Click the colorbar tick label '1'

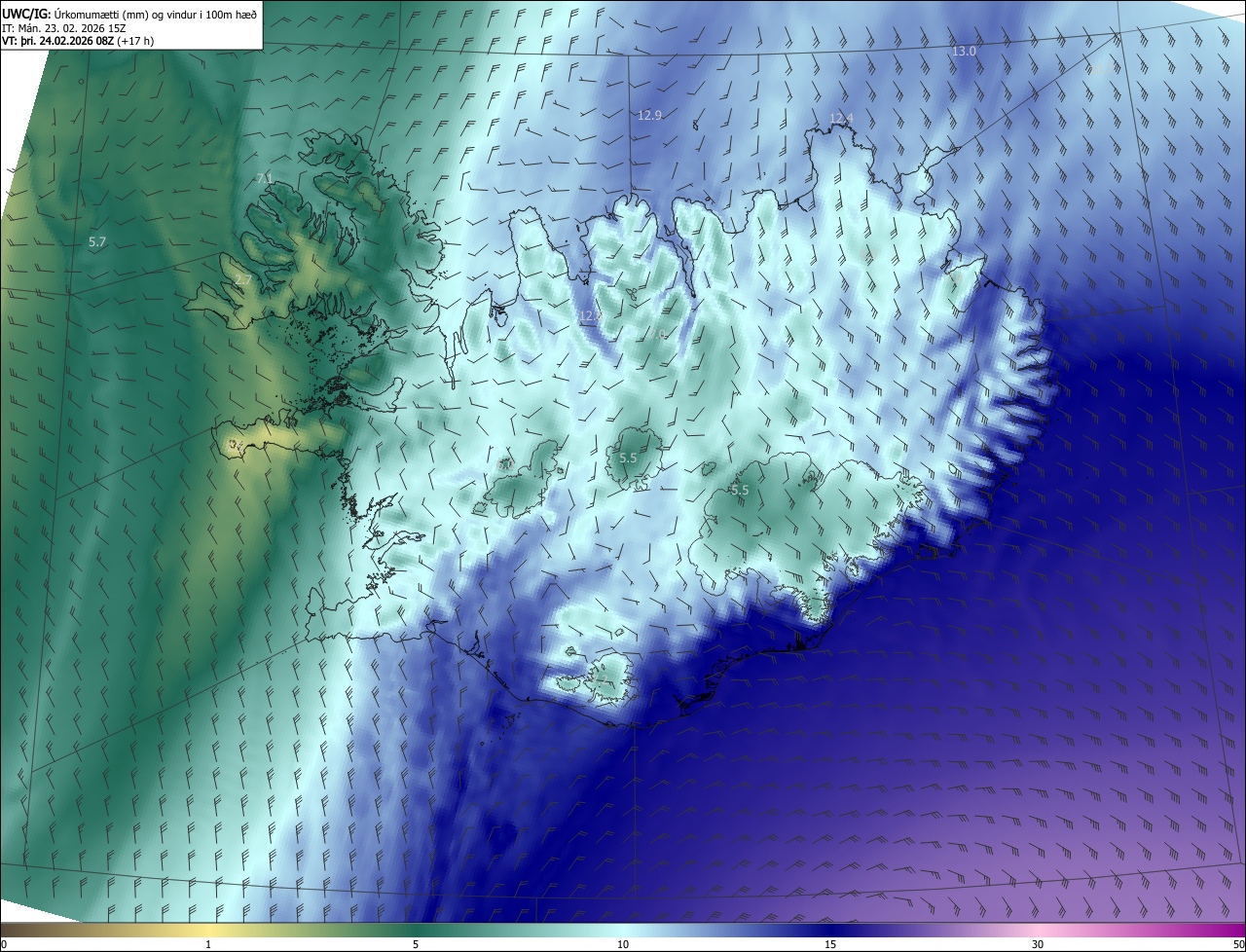point(208,944)
